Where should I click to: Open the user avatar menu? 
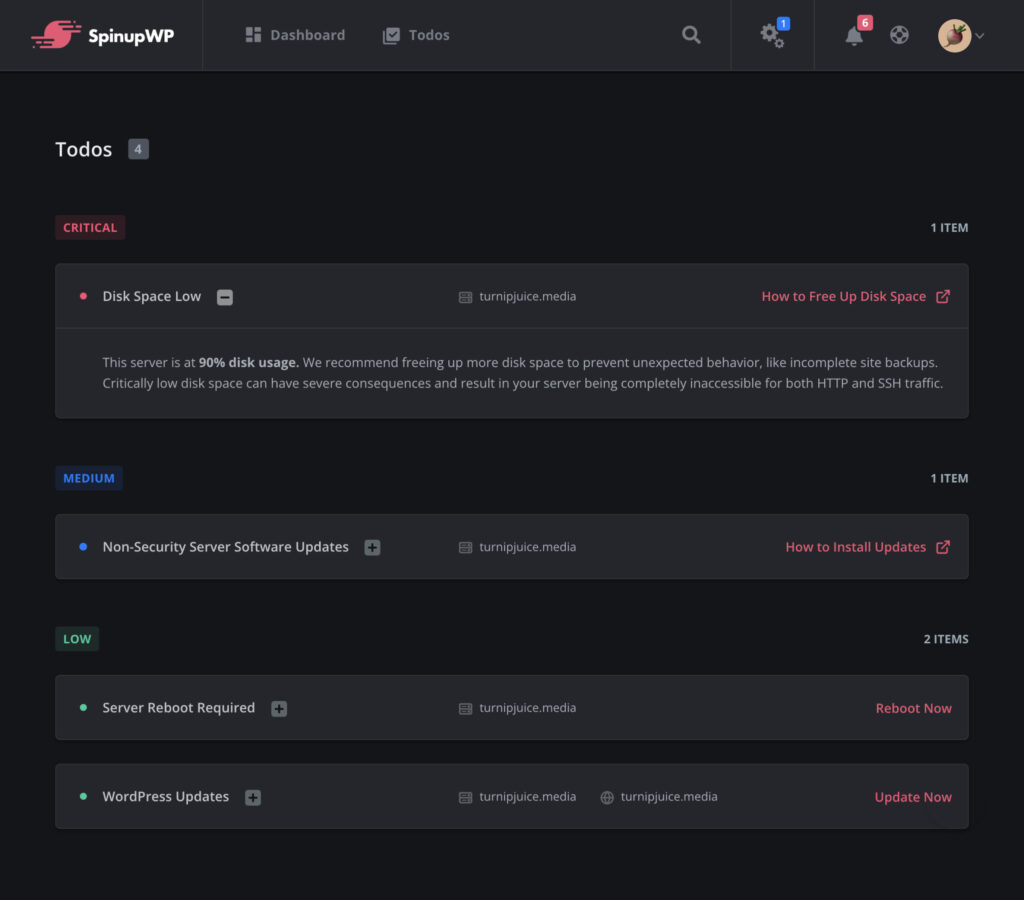951,33
